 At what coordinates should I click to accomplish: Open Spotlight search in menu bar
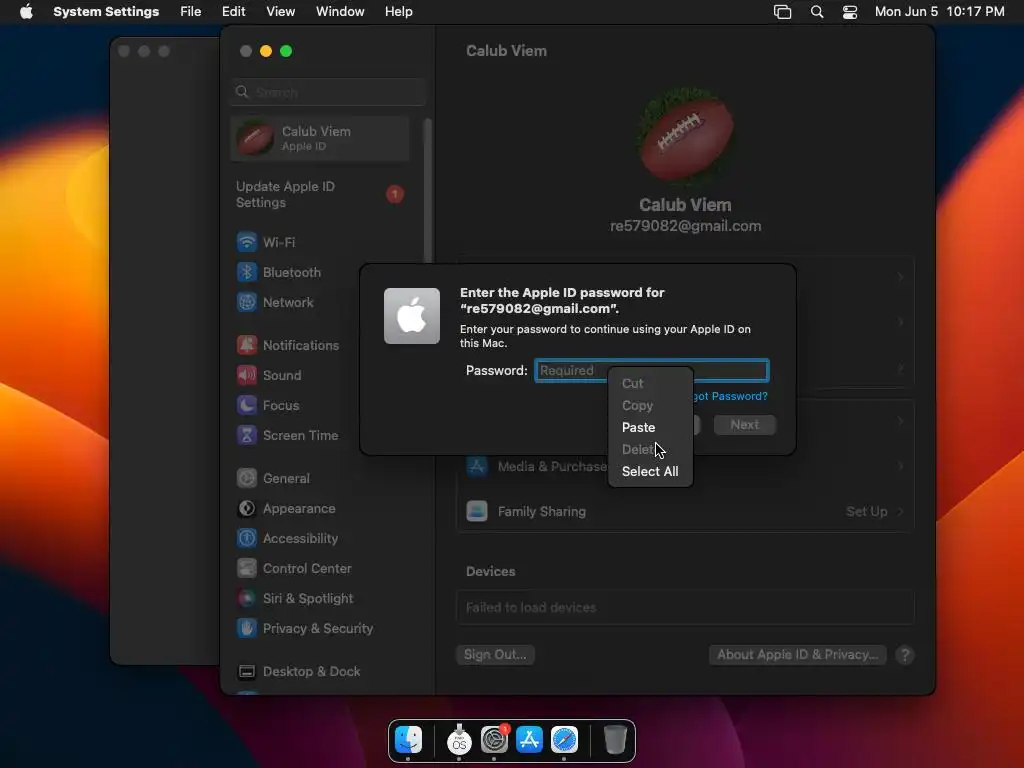(816, 12)
